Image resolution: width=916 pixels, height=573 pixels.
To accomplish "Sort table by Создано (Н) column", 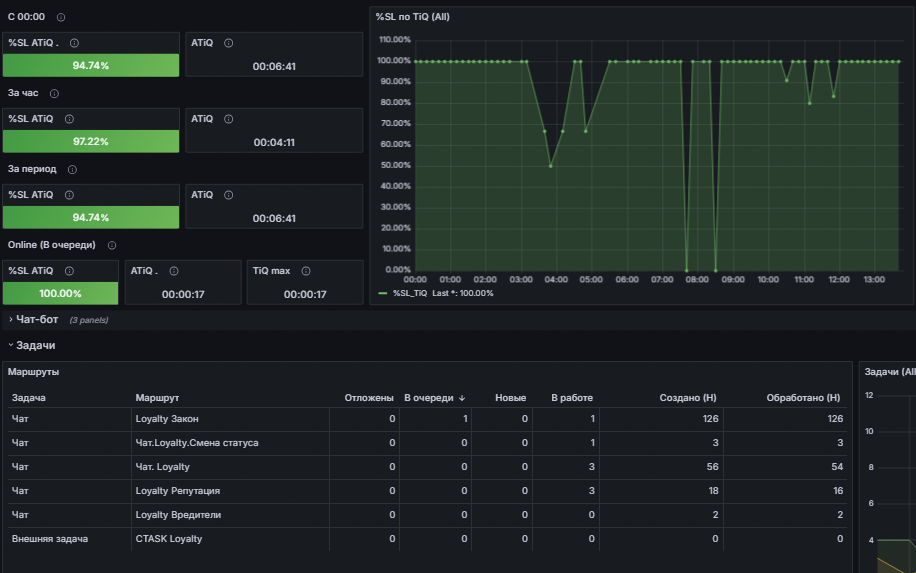I will point(688,398).
